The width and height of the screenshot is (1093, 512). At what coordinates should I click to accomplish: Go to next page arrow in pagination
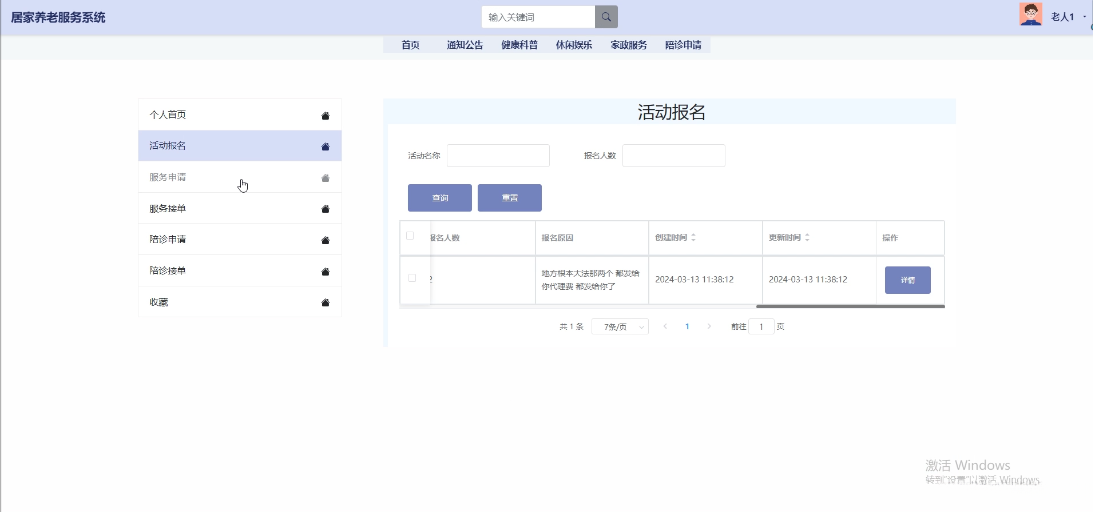tap(709, 326)
